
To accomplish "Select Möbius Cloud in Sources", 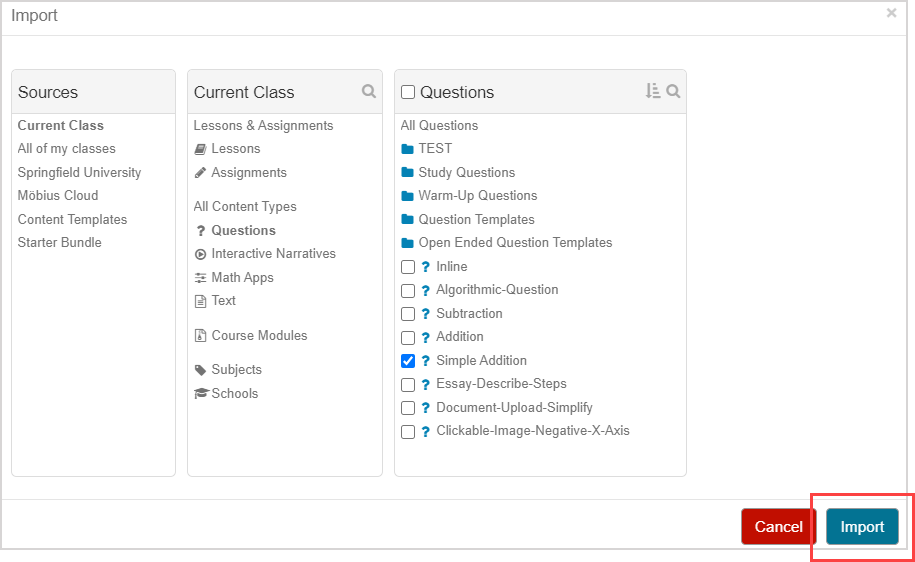I will [x=58, y=196].
